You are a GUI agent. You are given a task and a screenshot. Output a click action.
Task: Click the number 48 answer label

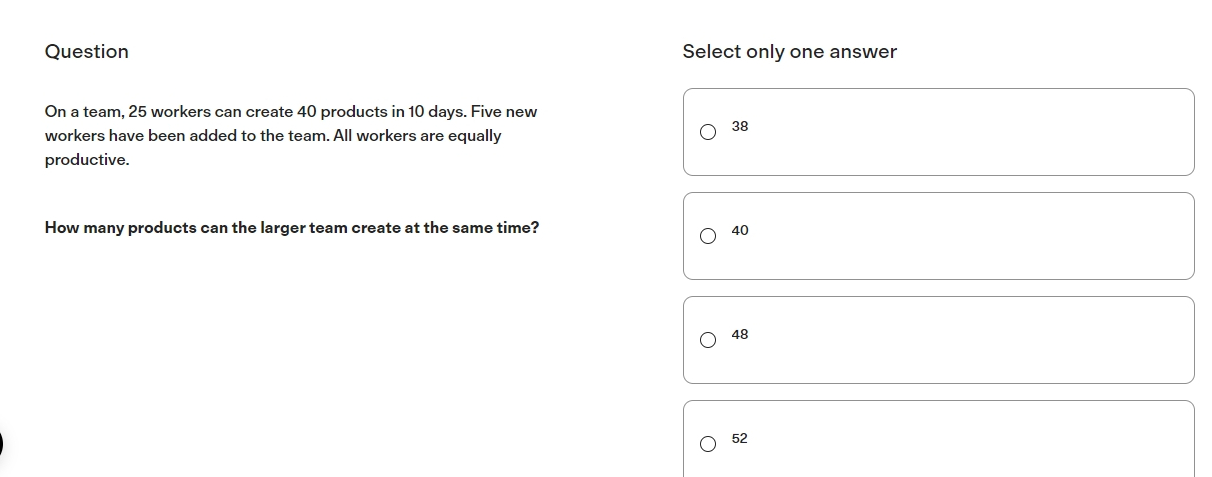tap(740, 334)
